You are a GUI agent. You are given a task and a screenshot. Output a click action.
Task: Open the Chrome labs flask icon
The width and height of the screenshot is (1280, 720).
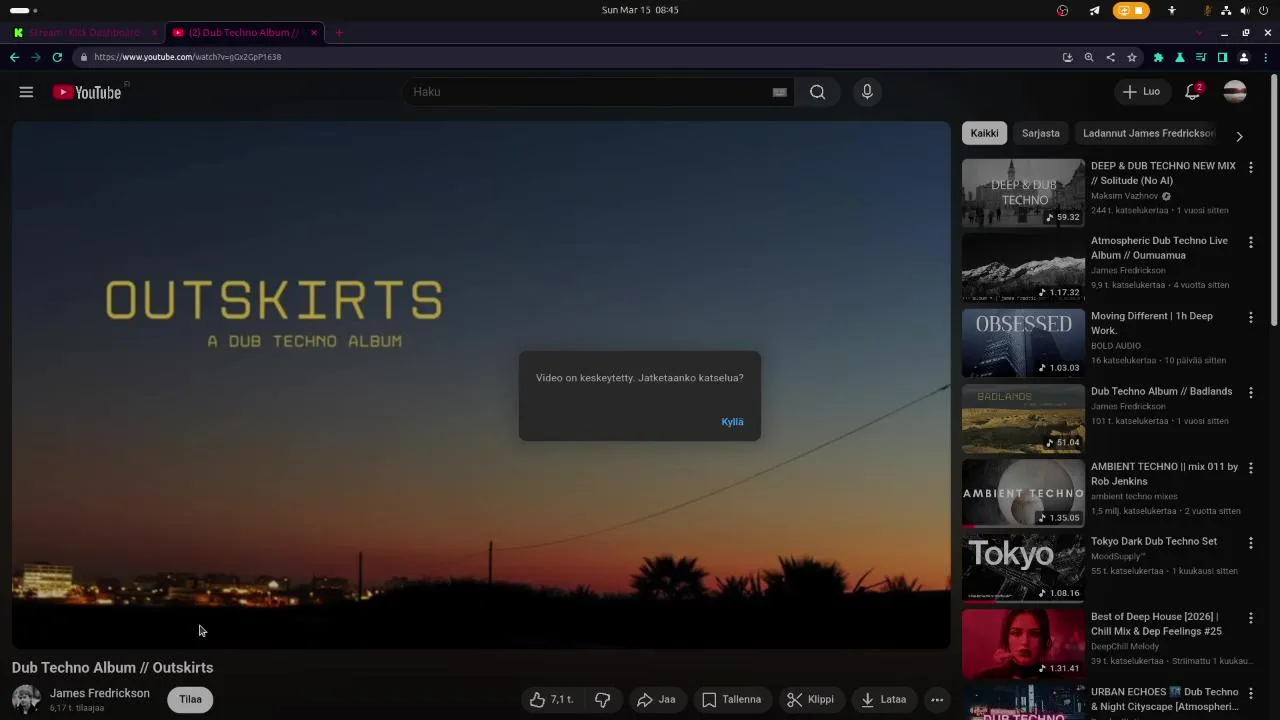(1180, 57)
